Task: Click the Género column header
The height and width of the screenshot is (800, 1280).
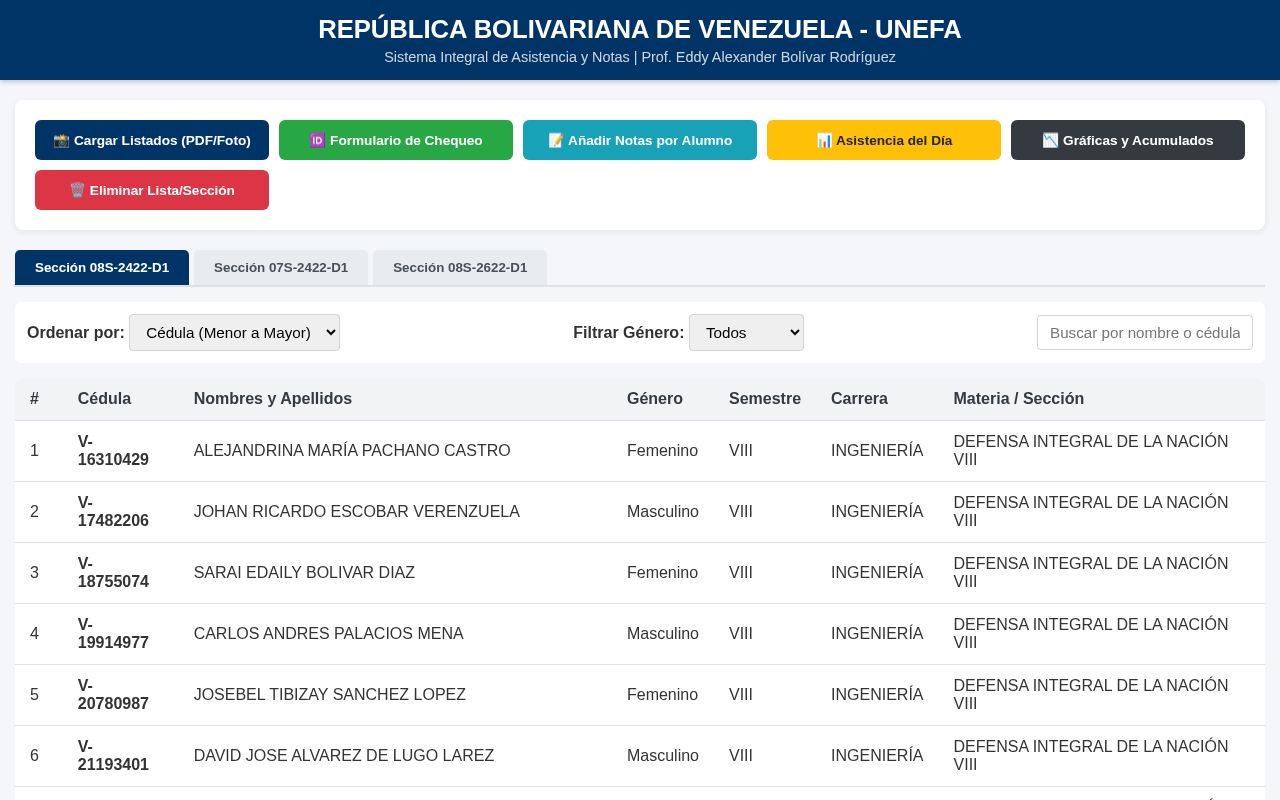Action: point(655,399)
